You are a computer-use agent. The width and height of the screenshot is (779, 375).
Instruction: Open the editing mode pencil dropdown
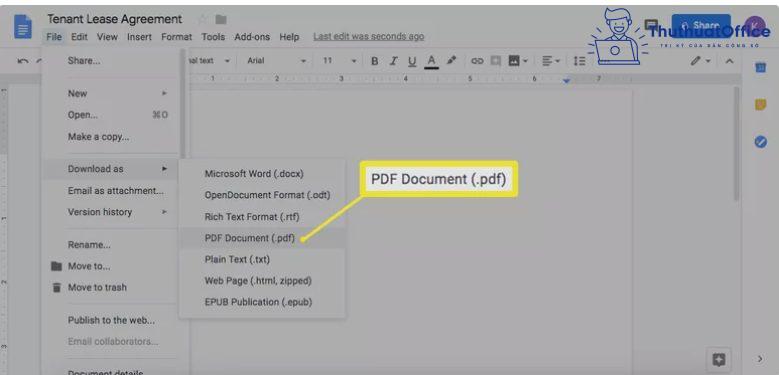click(x=700, y=61)
